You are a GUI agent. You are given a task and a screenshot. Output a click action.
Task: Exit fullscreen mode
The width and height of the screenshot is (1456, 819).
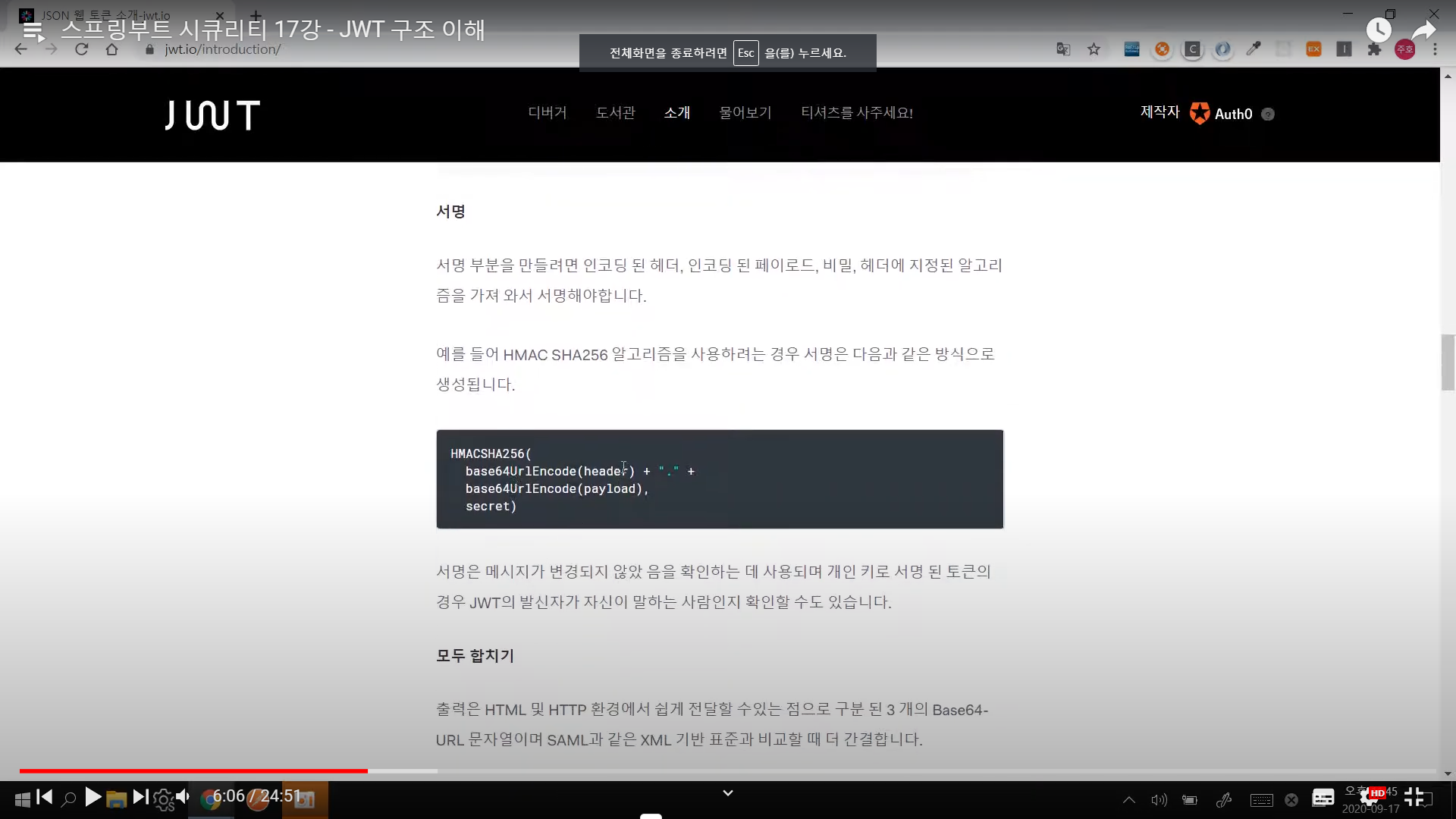[1414, 797]
